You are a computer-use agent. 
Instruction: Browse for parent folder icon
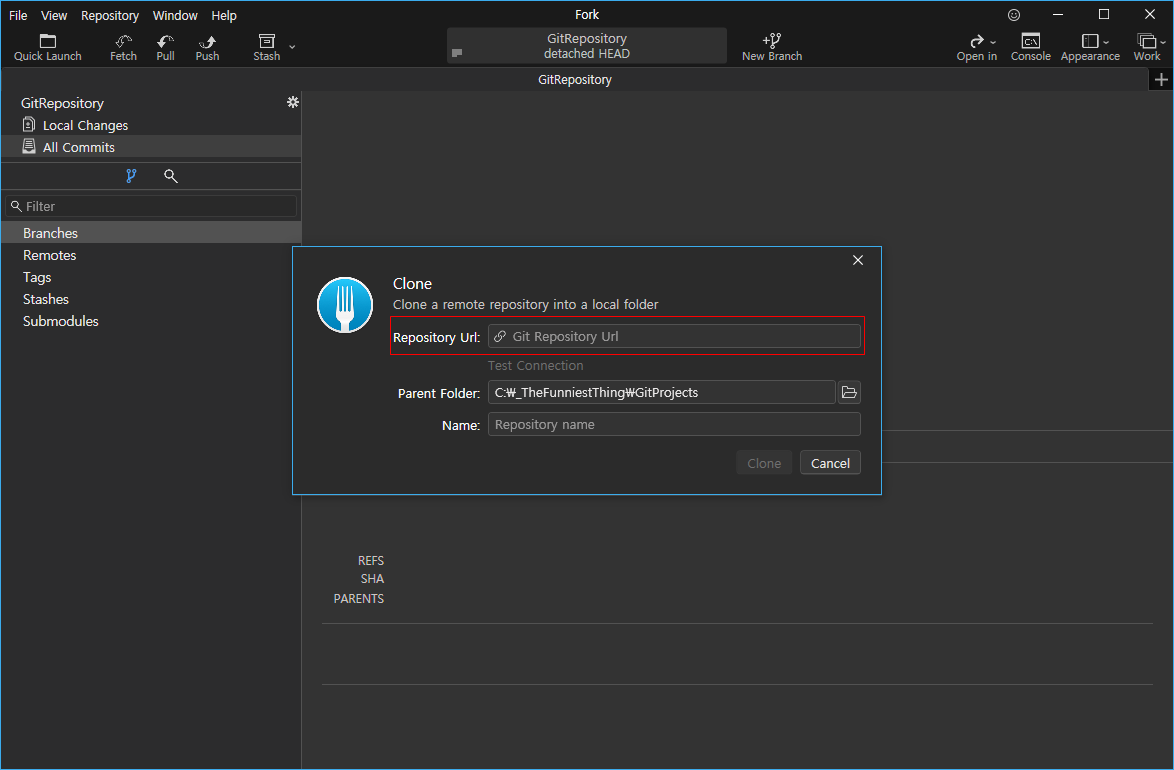pos(849,392)
